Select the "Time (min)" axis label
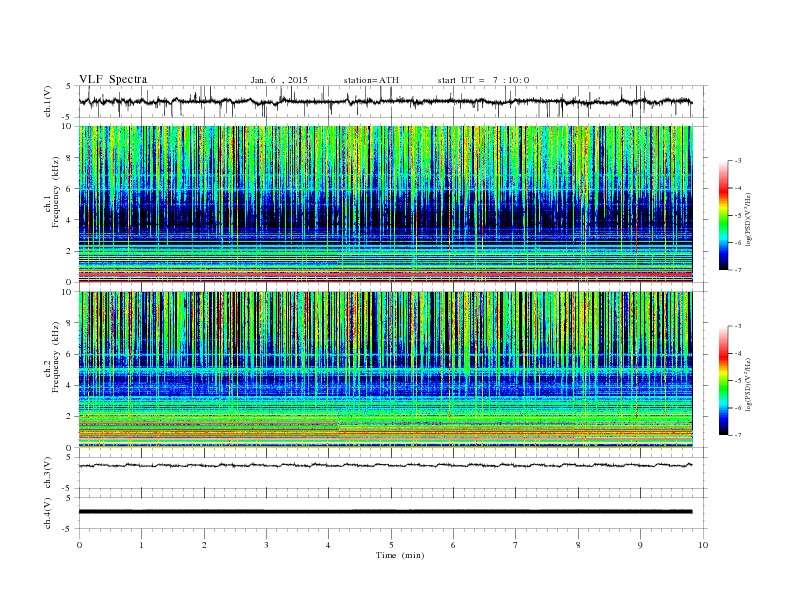Screen dimensions: 792x612 point(400,555)
